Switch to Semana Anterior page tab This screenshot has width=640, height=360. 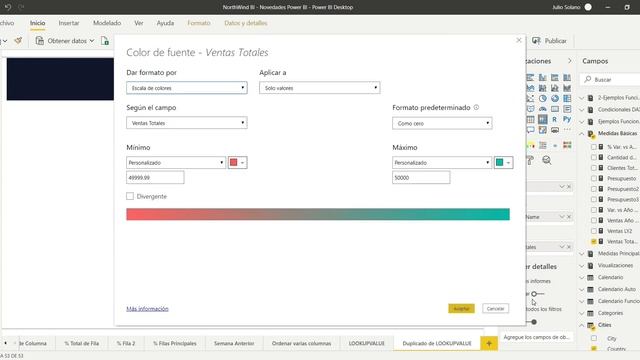pos(234,343)
